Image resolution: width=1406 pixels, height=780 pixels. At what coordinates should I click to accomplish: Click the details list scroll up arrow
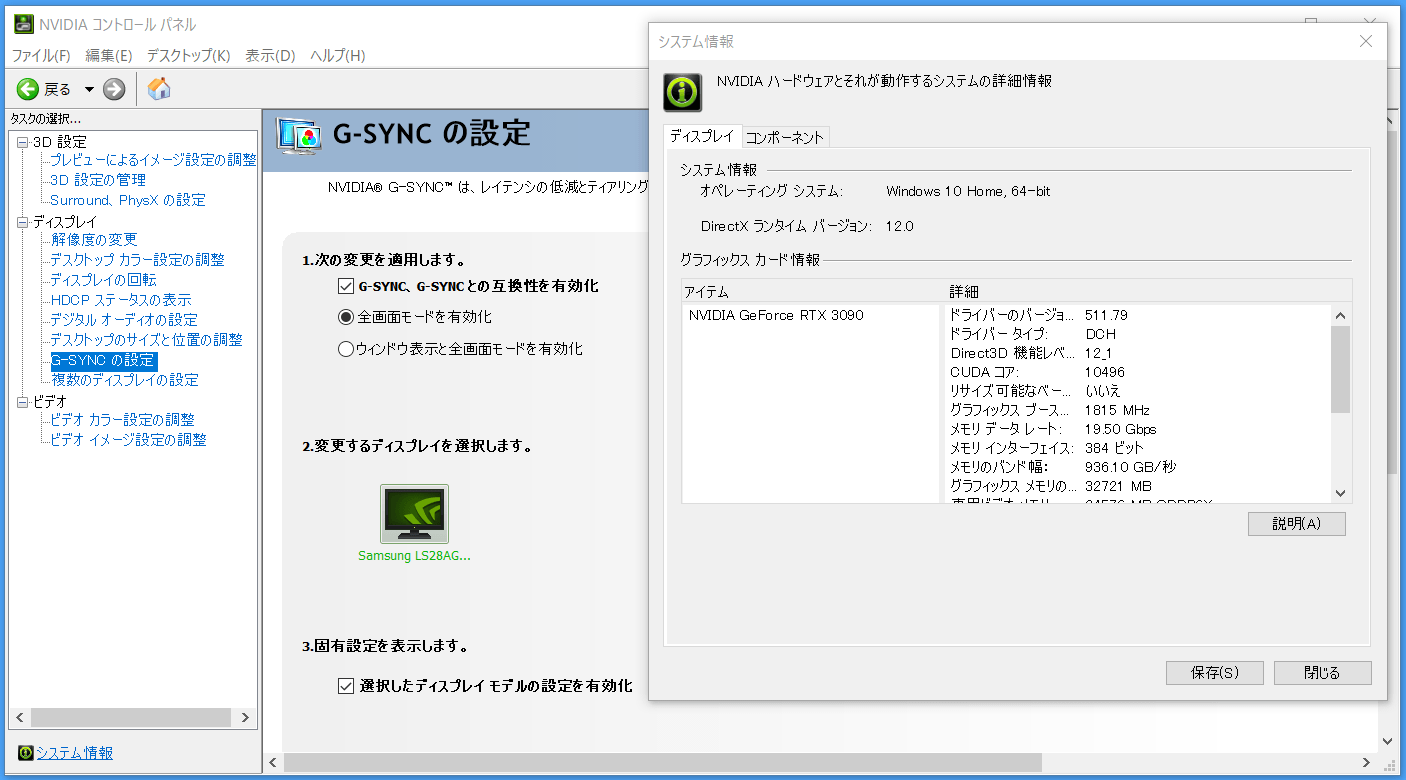1341,315
